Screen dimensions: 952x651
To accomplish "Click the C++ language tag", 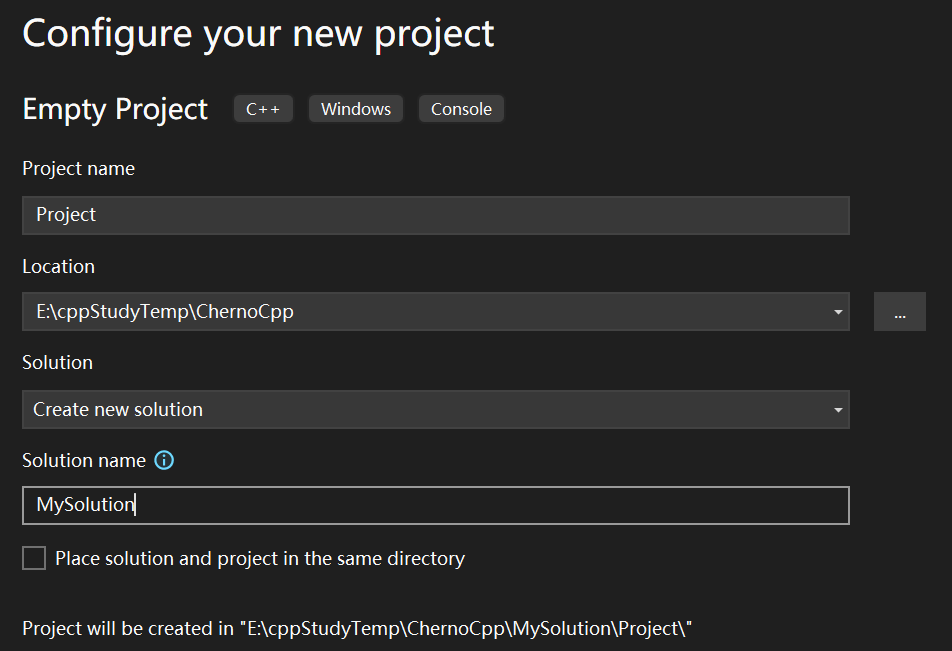I will [x=263, y=109].
